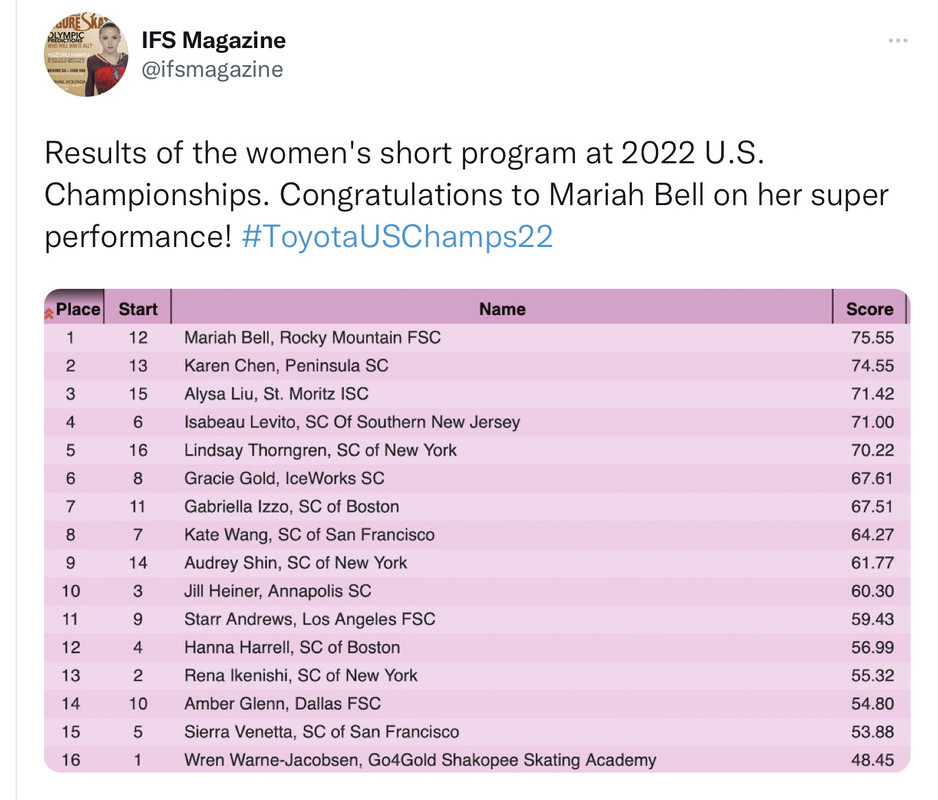Click the Wren Warne-Jacobsen last-place entry

click(420, 760)
